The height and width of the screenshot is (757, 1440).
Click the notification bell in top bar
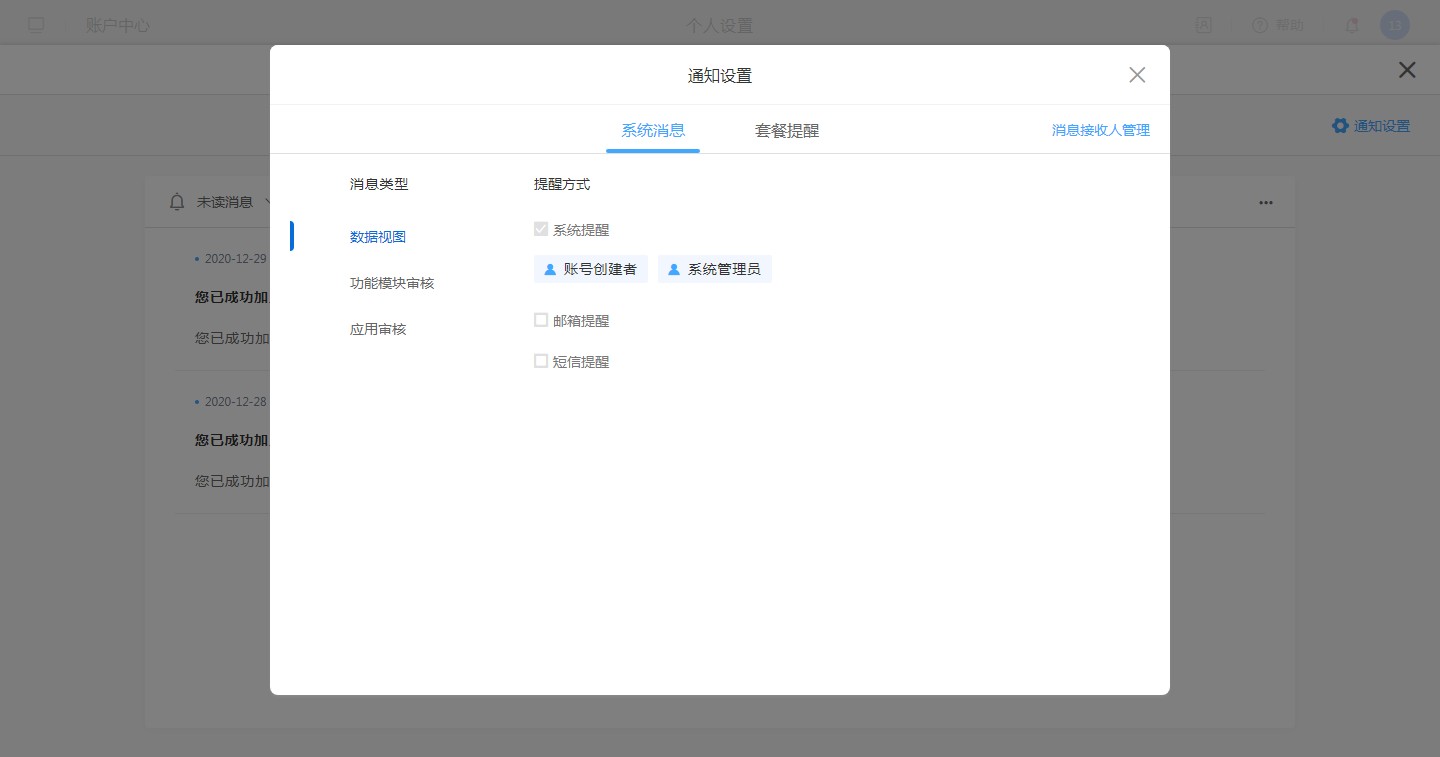pyautogui.click(x=1352, y=25)
